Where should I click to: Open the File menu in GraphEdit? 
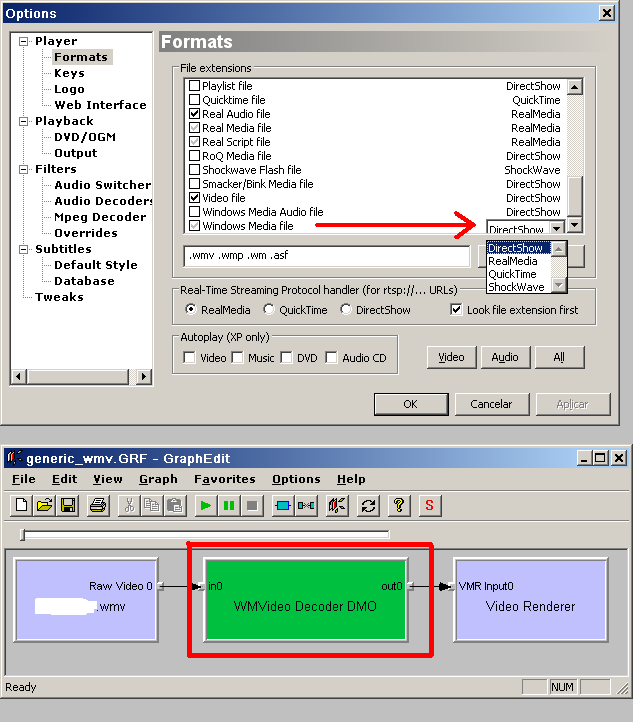23,479
